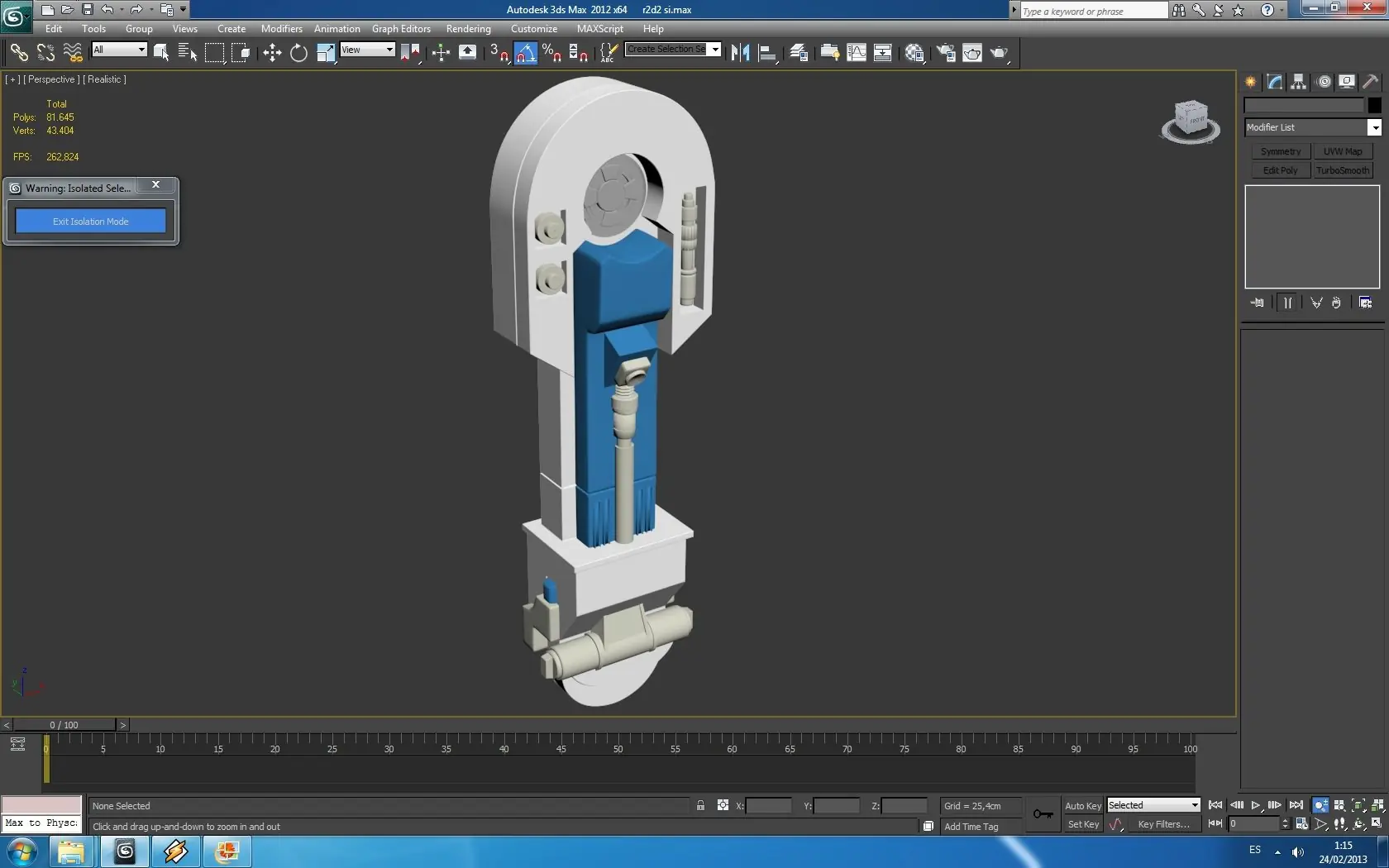The width and height of the screenshot is (1389, 868).
Task: Open the Animation menu
Action: tap(337, 29)
